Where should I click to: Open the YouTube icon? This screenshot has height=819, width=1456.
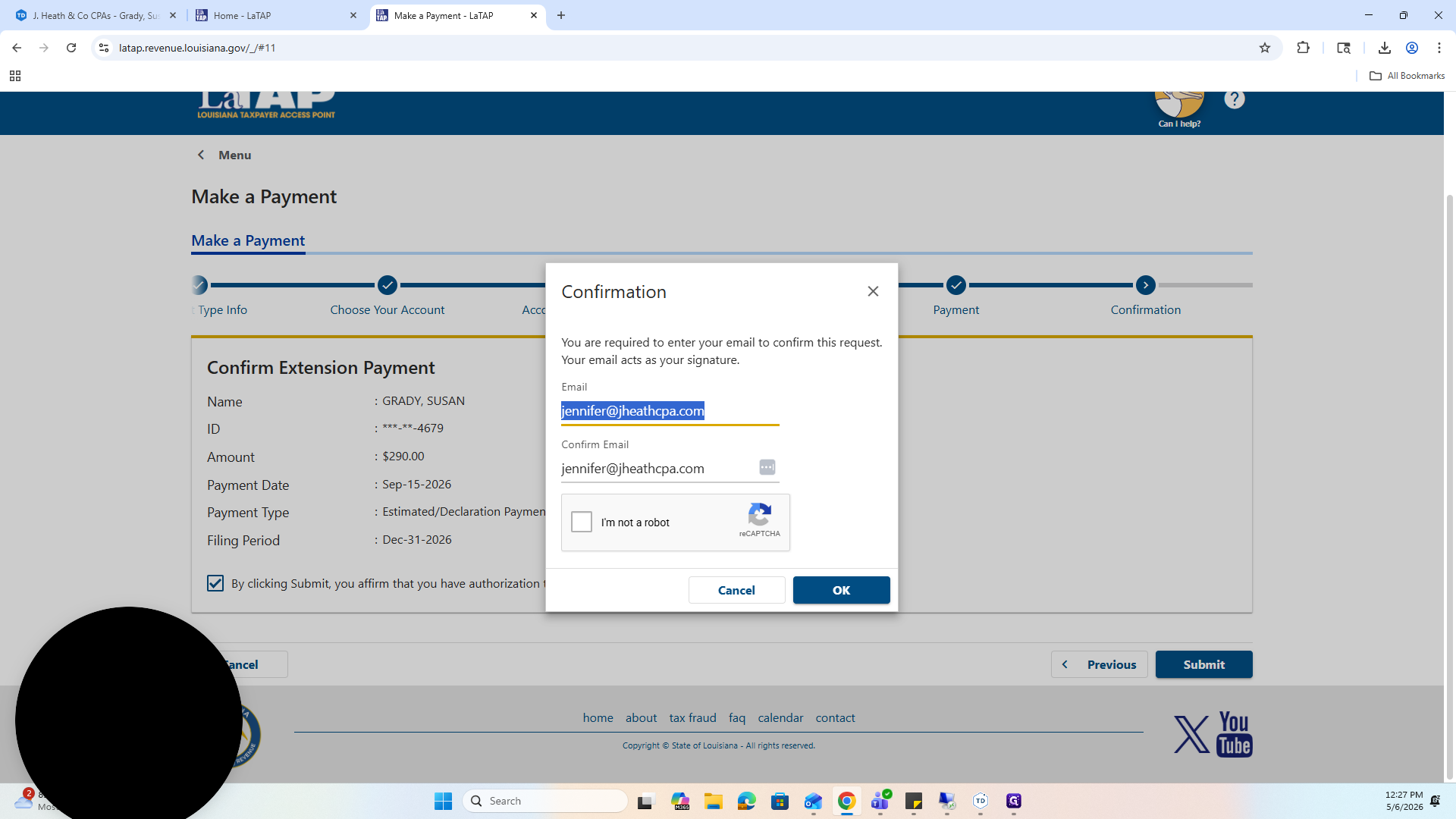1234,734
